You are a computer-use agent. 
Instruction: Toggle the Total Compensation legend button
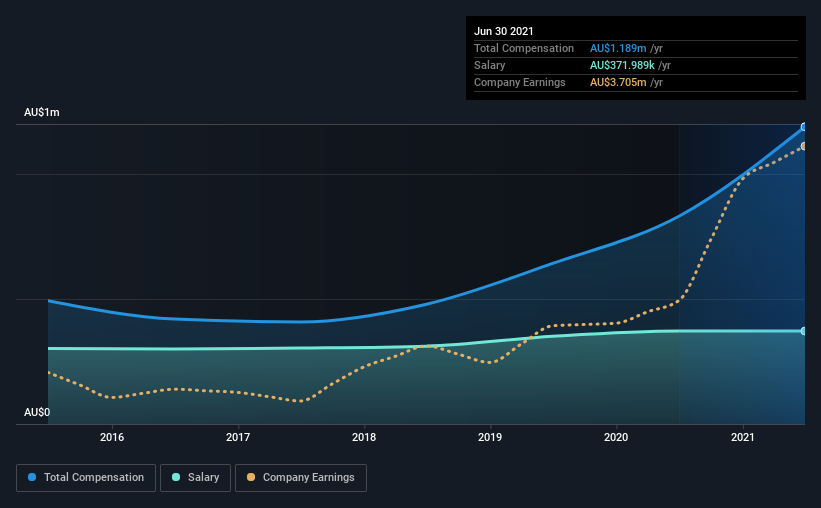(86, 478)
